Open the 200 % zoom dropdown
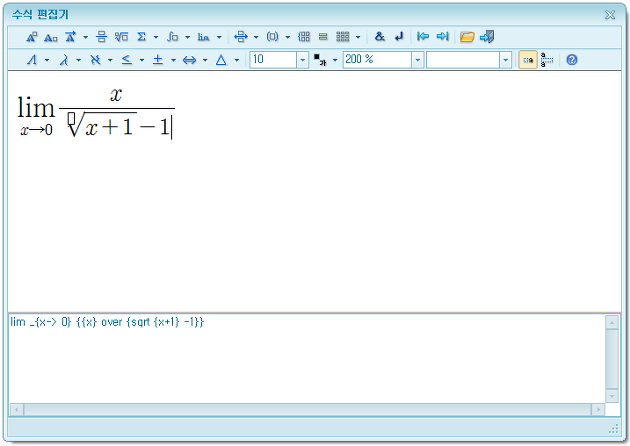The height and width of the screenshot is (446, 630). click(417, 60)
